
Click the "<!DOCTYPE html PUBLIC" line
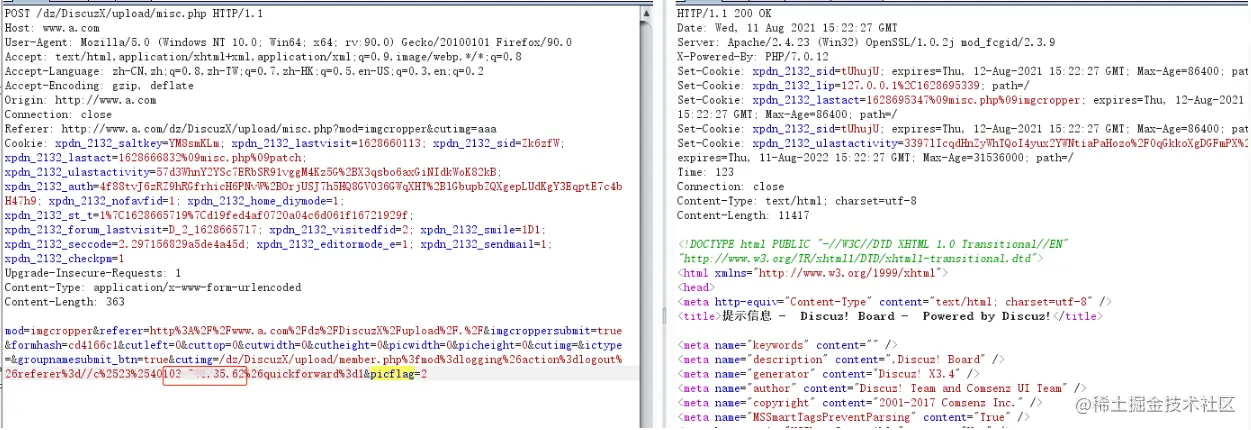(873, 244)
